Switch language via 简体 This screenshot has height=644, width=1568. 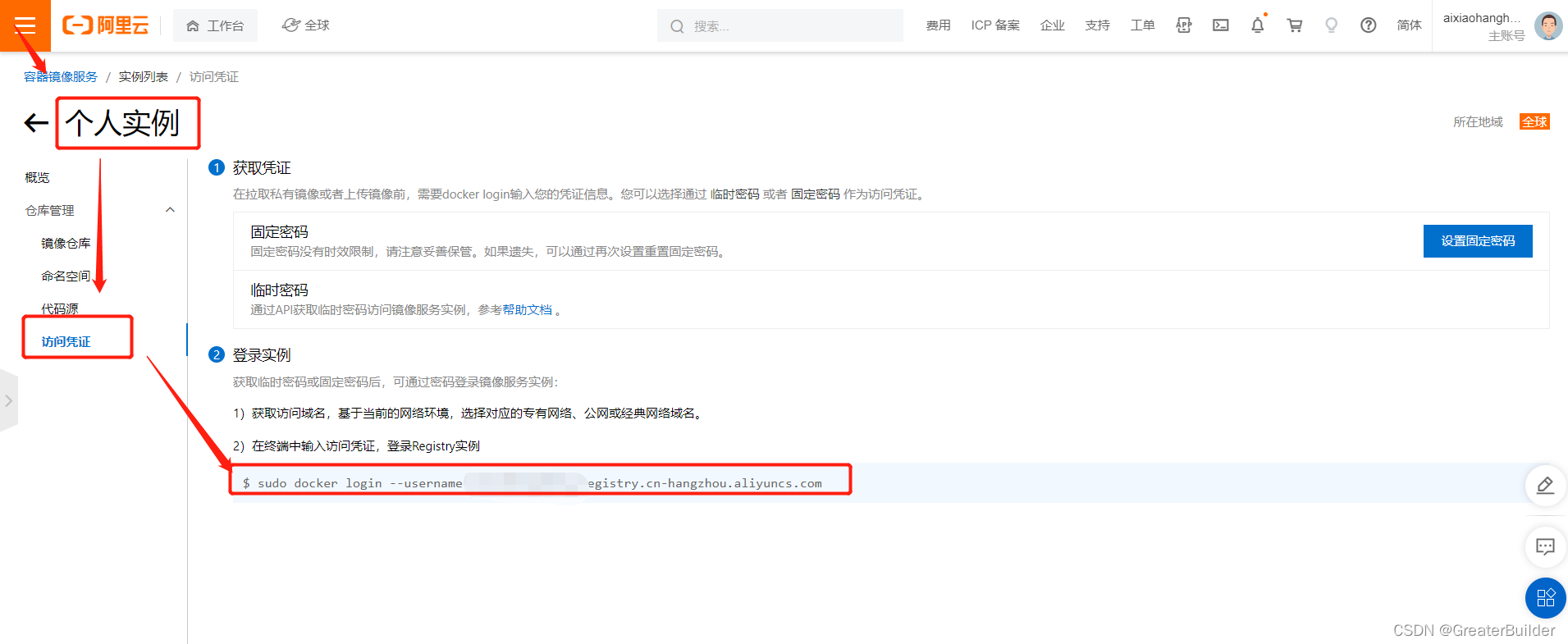(1409, 25)
